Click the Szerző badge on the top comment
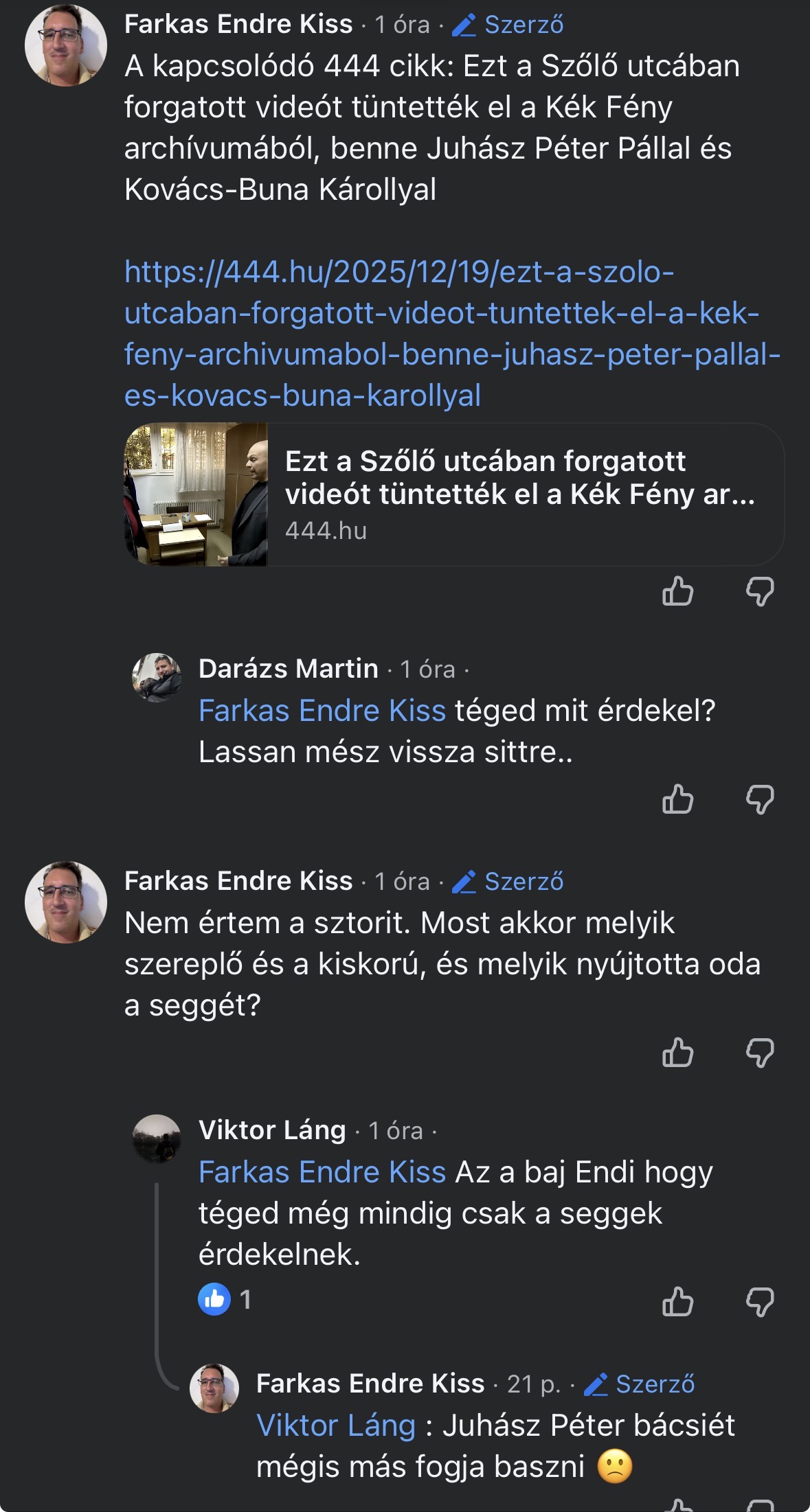The image size is (810, 1512). pyautogui.click(x=508, y=25)
